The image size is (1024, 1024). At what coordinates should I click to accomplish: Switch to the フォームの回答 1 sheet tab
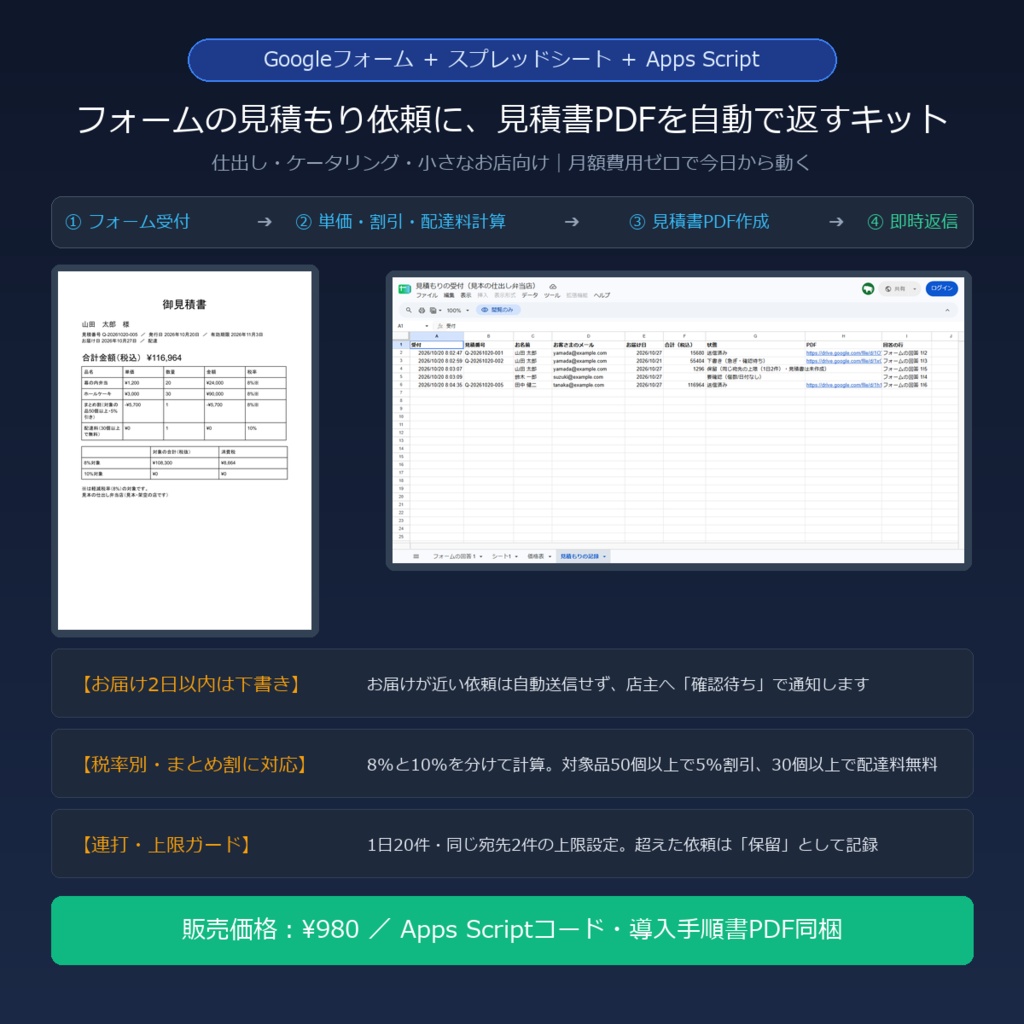pyautogui.click(x=454, y=556)
